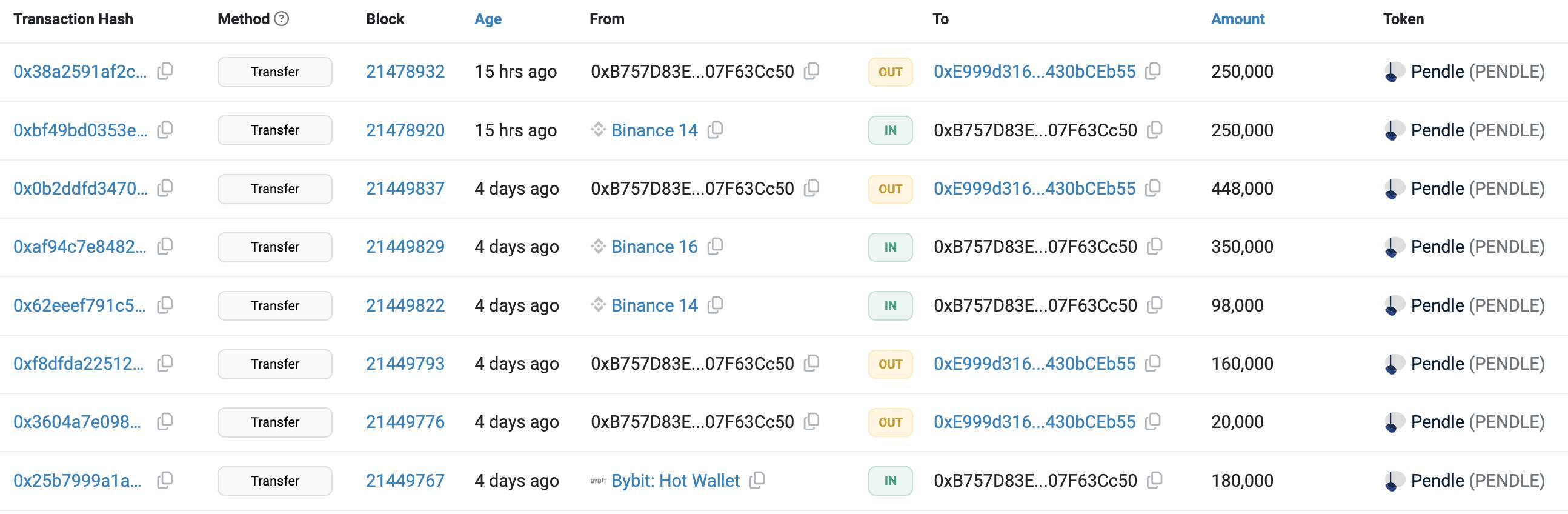Click the OUT badge in block 21449793 row
This screenshot has width=1568, height=514.
tap(890, 364)
